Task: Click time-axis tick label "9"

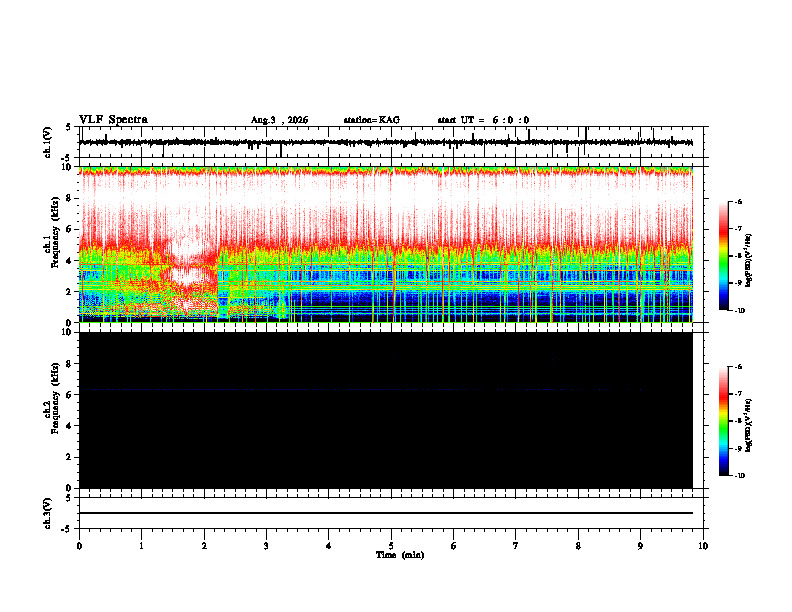Action: tap(640, 546)
